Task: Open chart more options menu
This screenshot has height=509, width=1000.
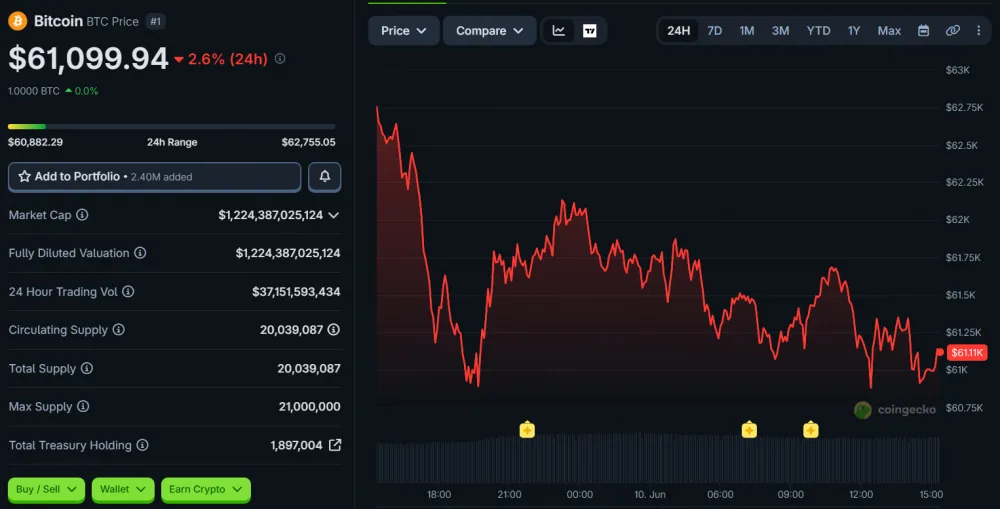Action: [978, 31]
